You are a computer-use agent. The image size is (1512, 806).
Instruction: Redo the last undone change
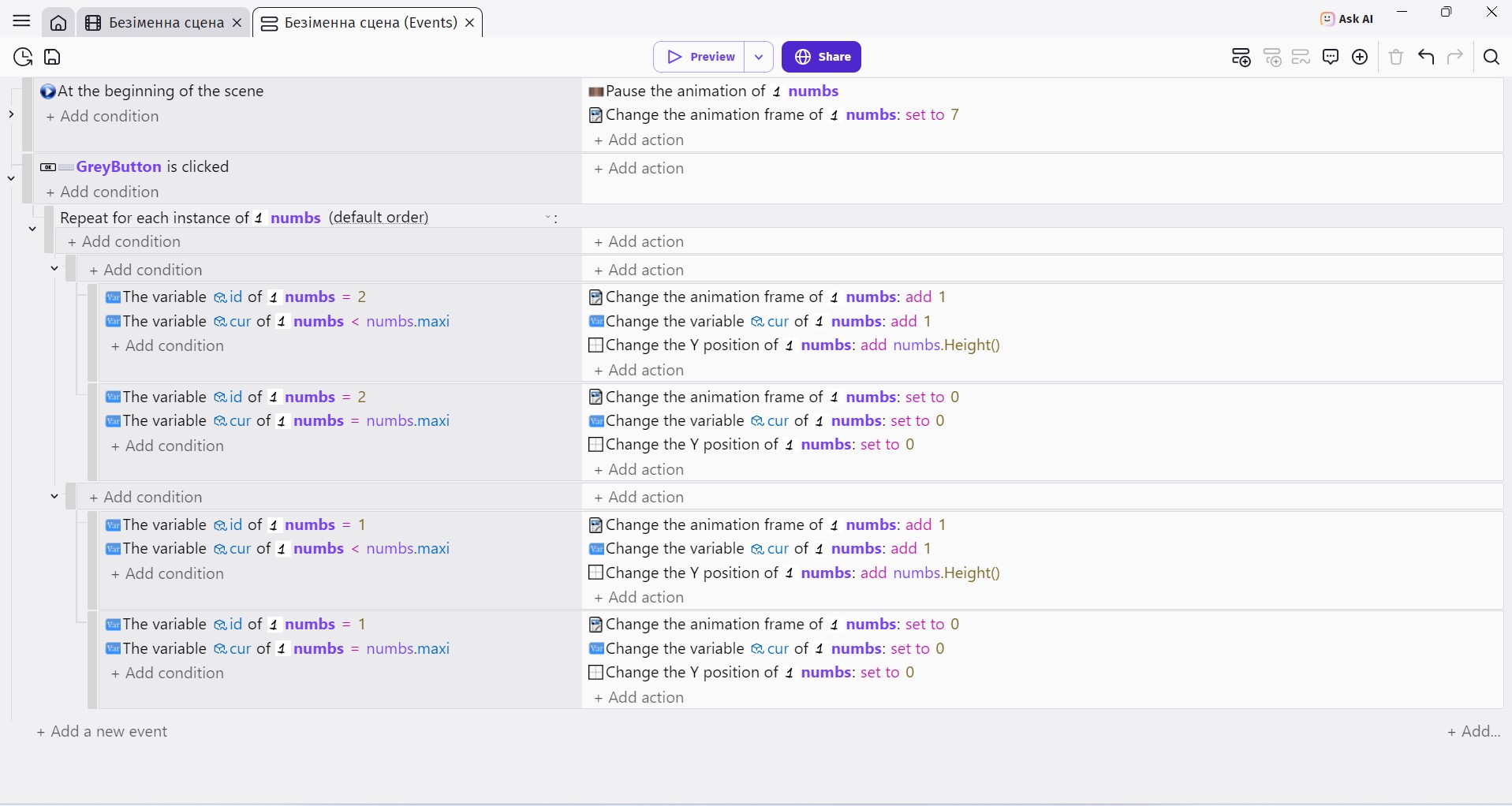[1456, 57]
